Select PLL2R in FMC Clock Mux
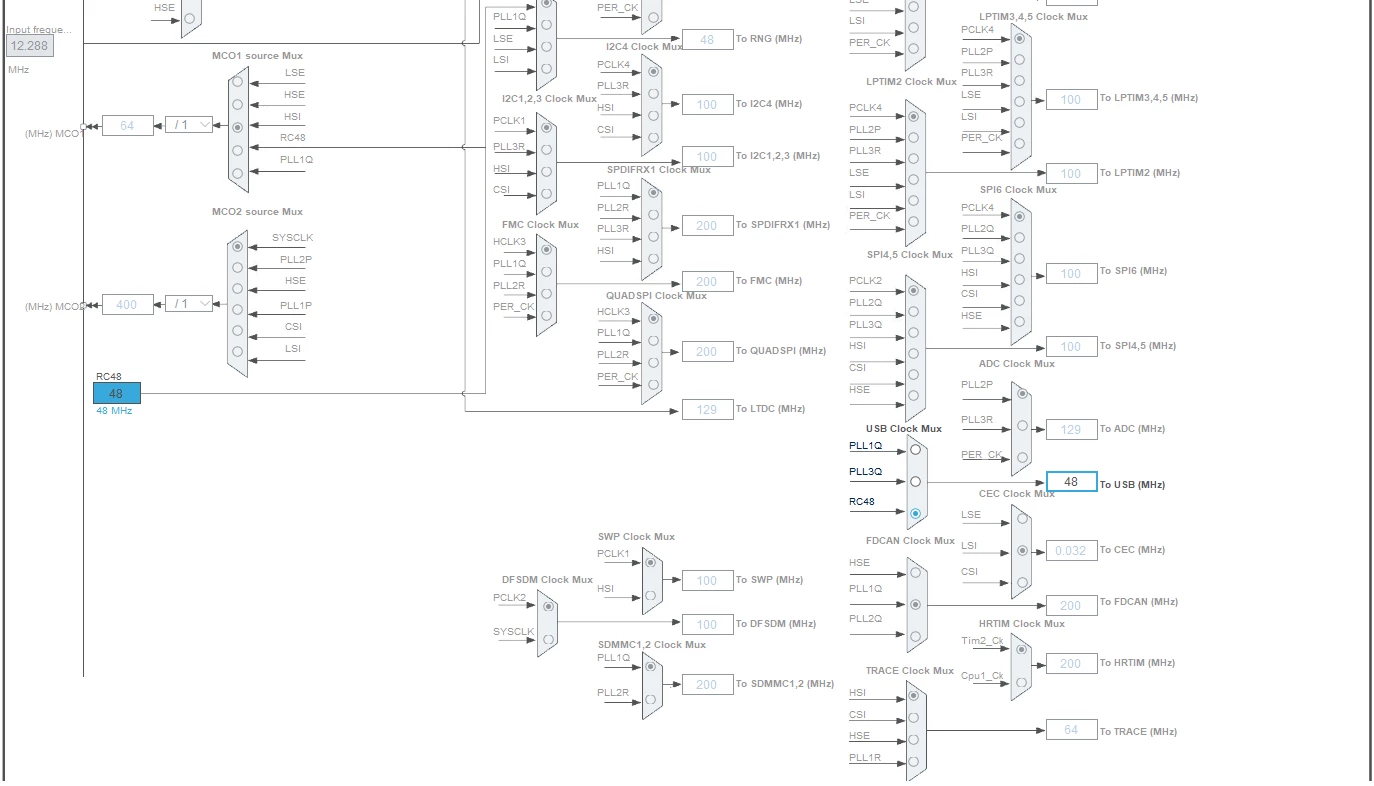 click(546, 293)
